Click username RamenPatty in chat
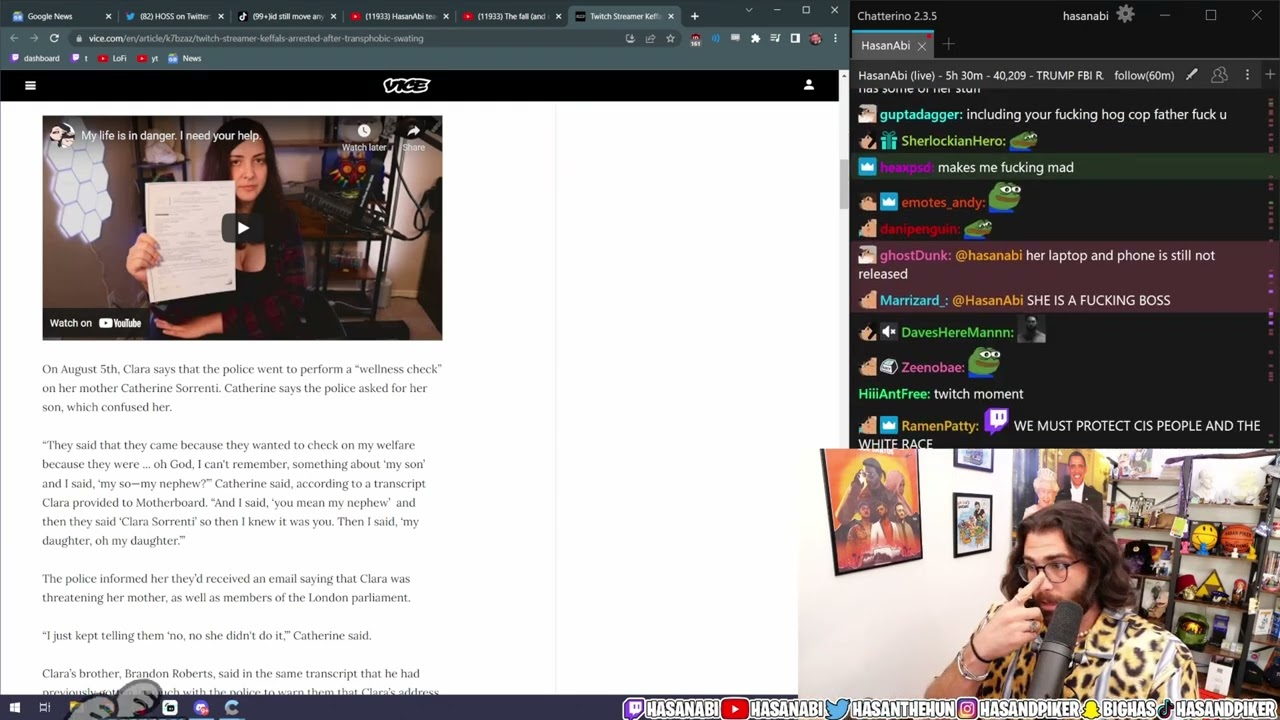The image size is (1280, 720). (940, 426)
